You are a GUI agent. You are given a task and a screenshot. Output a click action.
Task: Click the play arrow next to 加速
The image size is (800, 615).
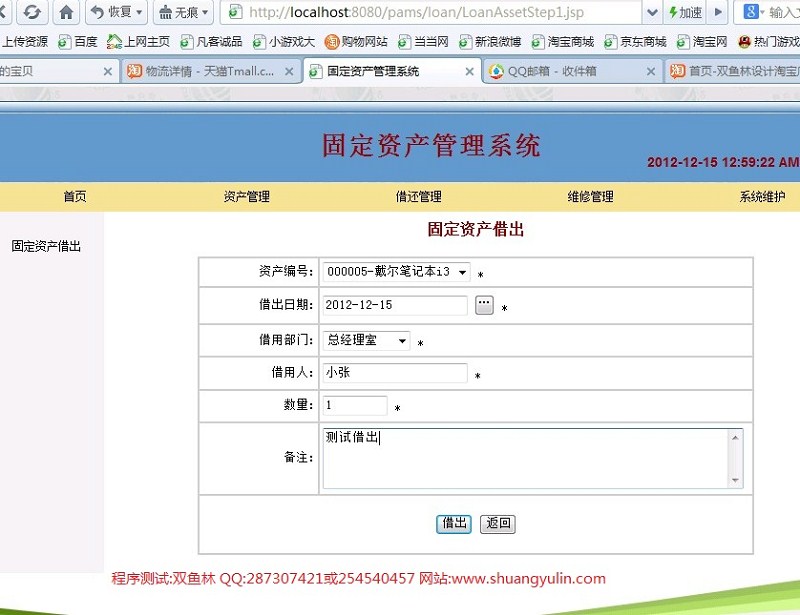[x=718, y=12]
